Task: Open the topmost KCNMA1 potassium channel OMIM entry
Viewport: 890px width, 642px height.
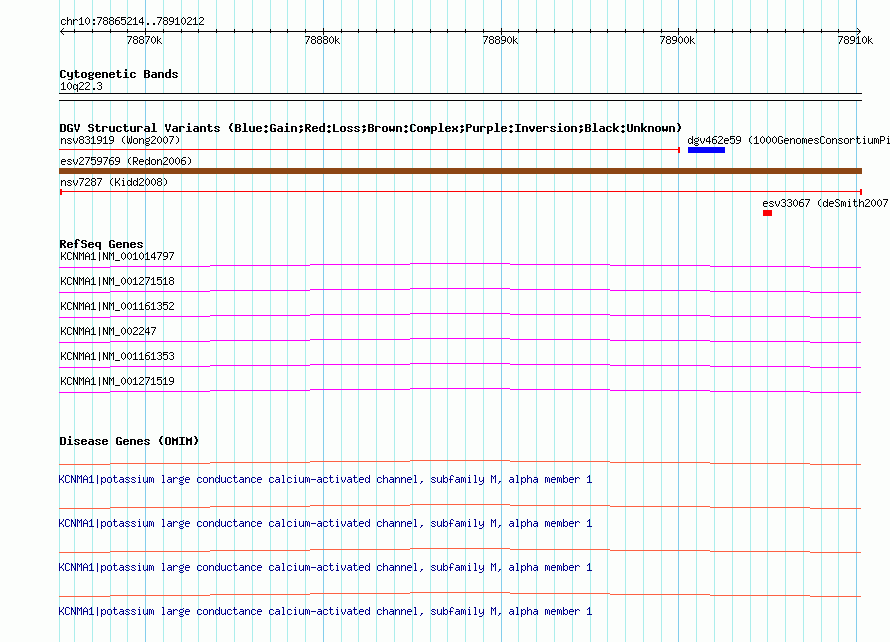Action: (x=325, y=480)
